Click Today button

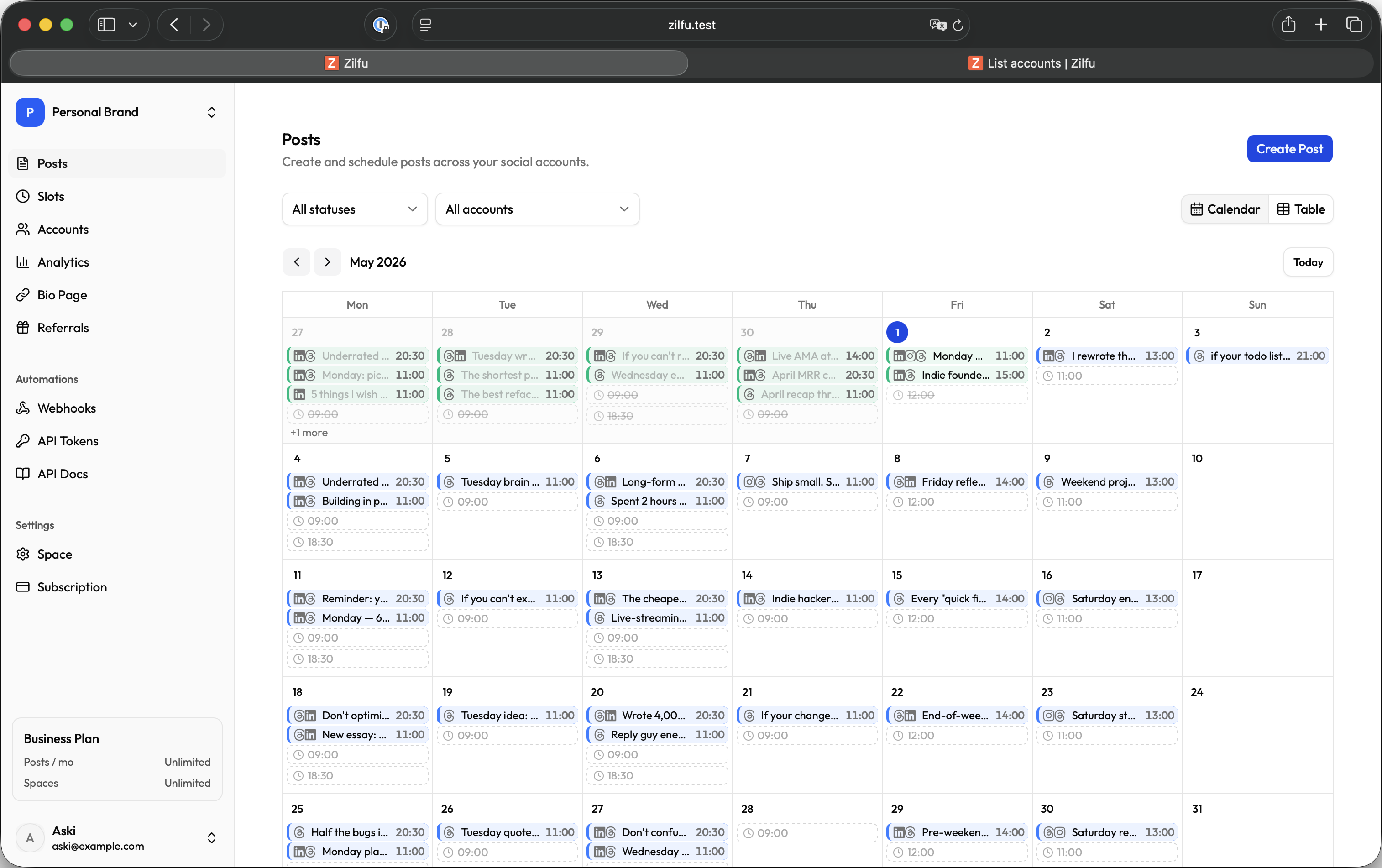pyautogui.click(x=1308, y=261)
